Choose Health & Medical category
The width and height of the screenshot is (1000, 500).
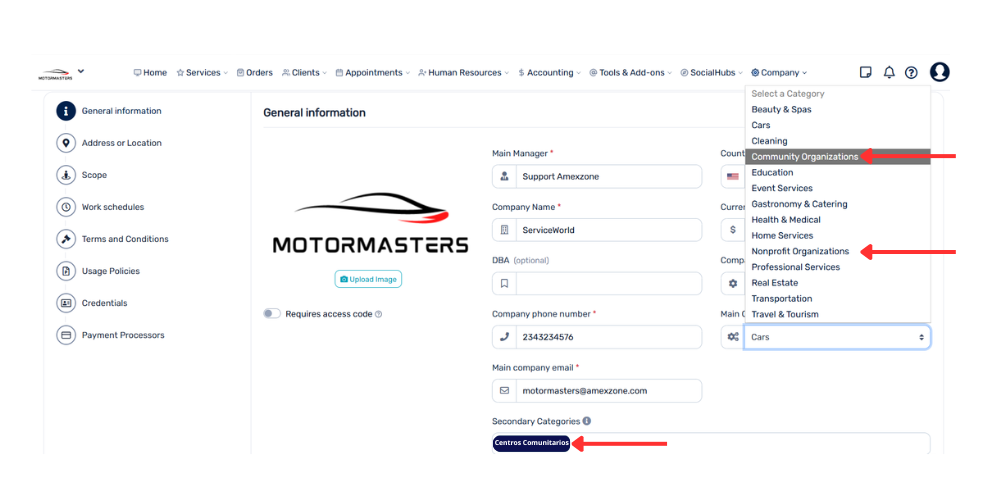click(x=837, y=219)
